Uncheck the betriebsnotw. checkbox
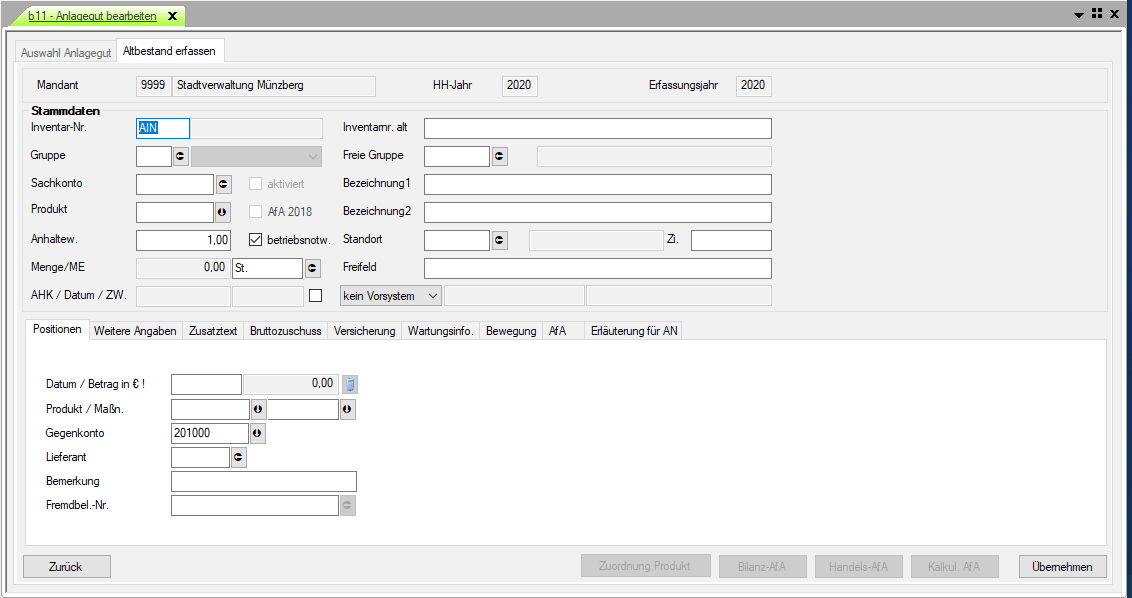This screenshot has height=598, width=1132. click(255, 240)
